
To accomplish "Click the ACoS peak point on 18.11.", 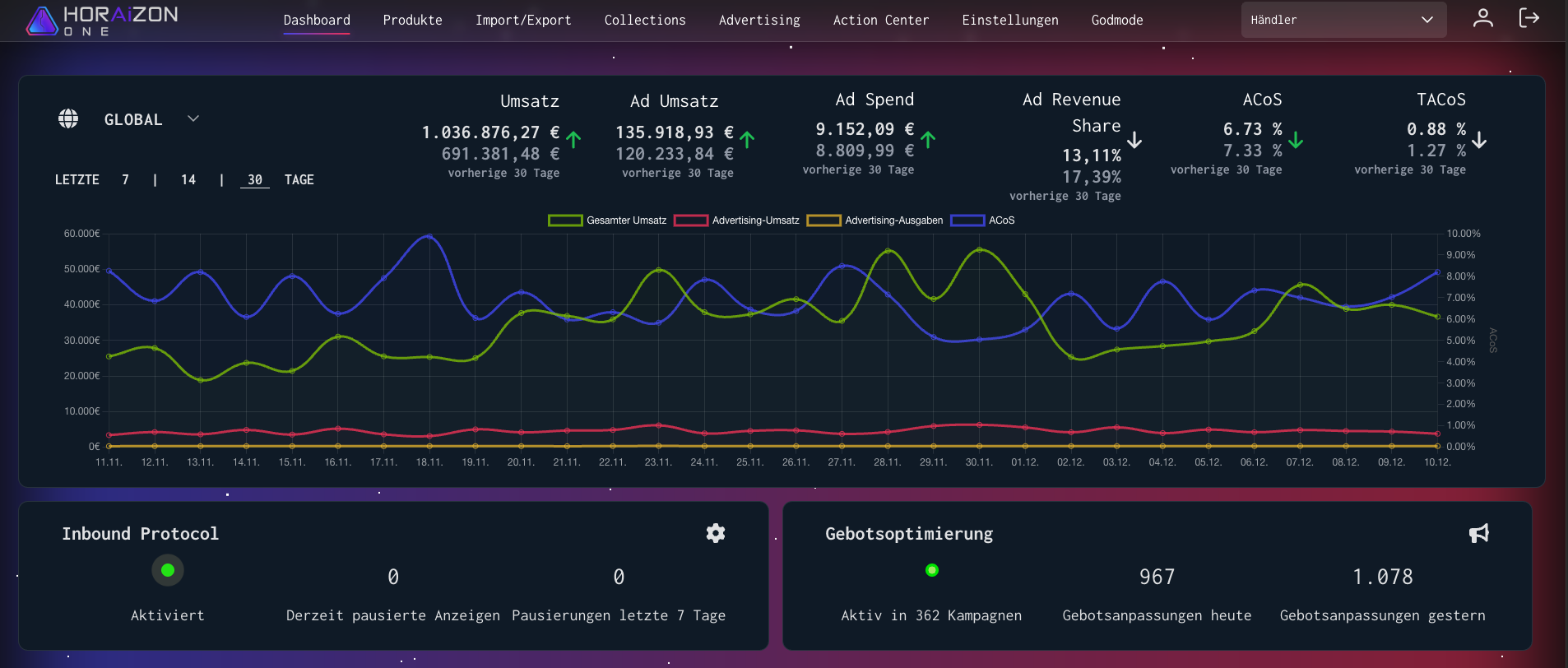I will (x=429, y=237).
